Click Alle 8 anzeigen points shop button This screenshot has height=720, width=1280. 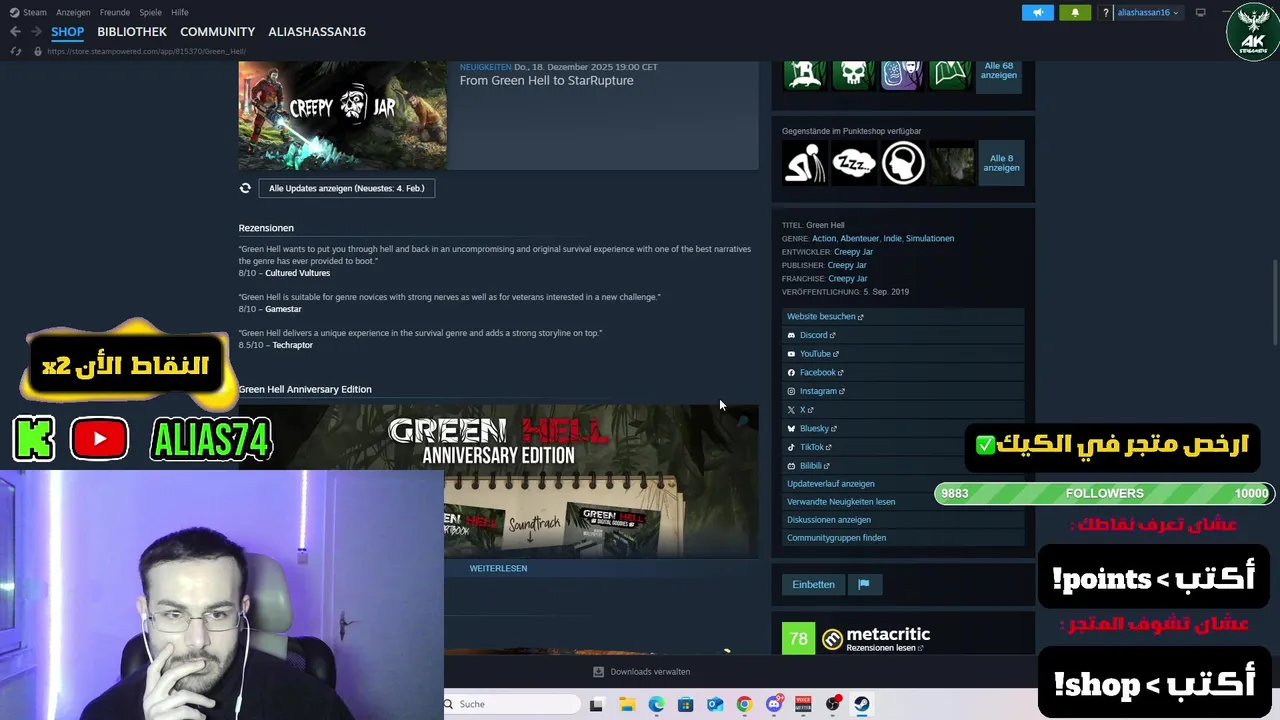click(1001, 163)
